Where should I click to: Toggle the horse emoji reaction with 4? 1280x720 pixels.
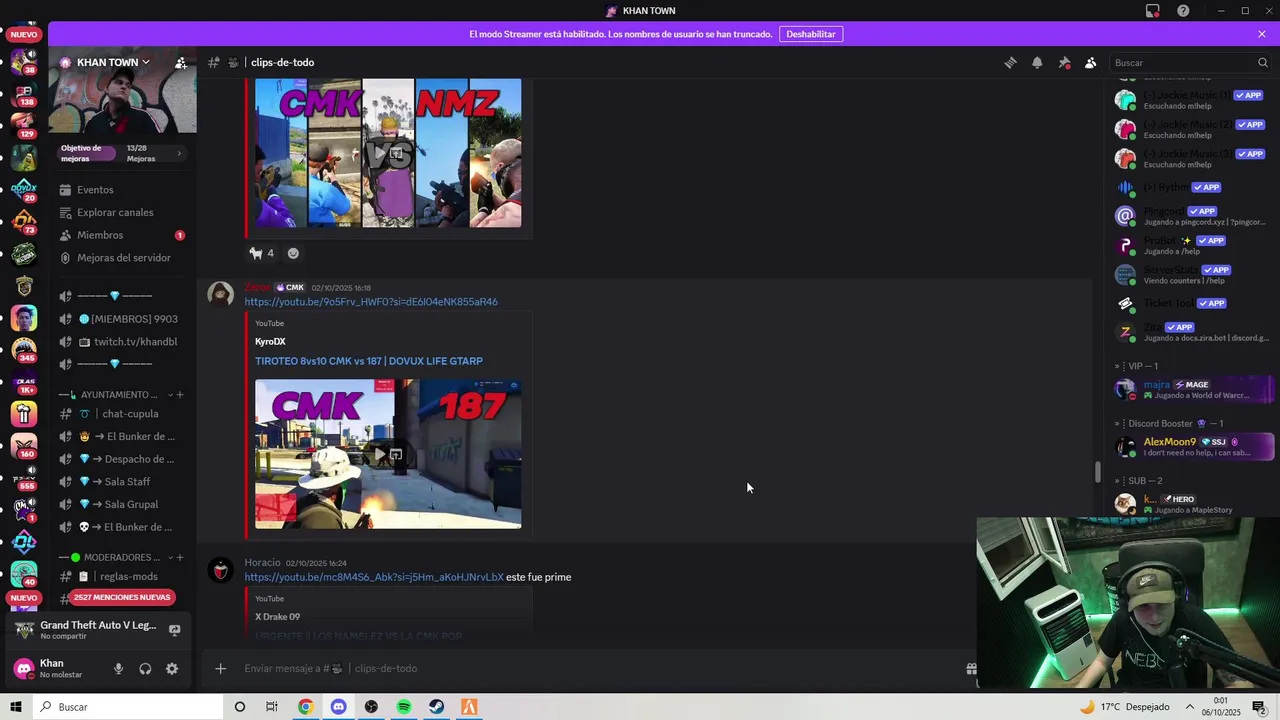[262, 253]
